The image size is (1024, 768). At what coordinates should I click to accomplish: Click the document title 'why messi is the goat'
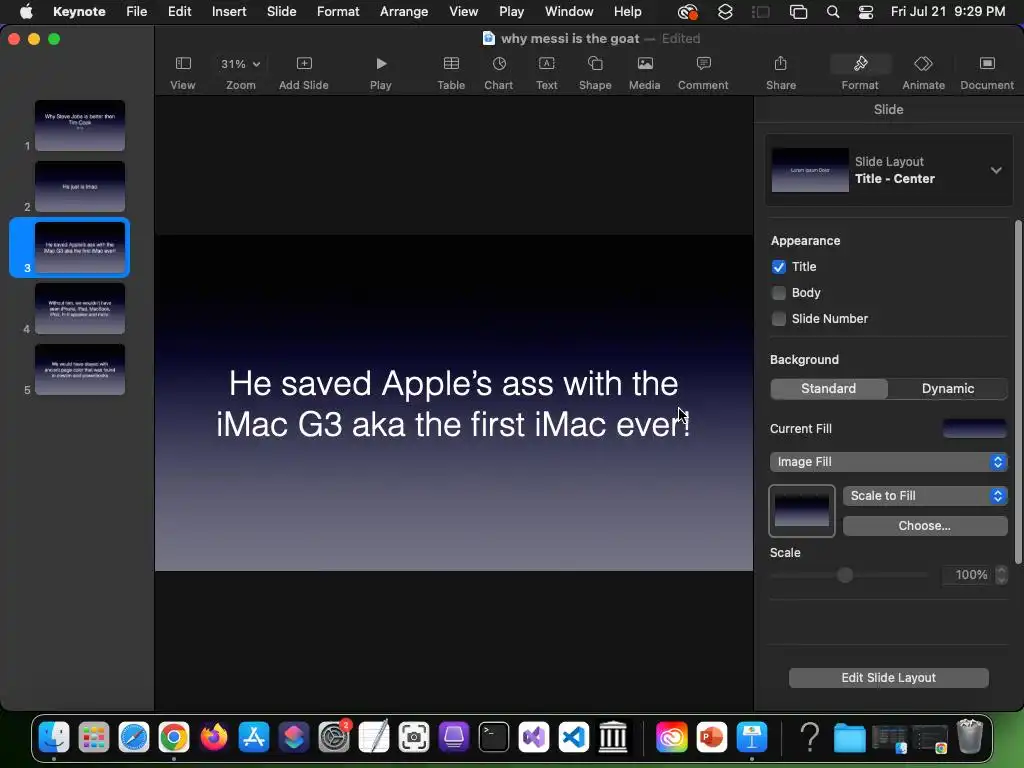tap(569, 39)
